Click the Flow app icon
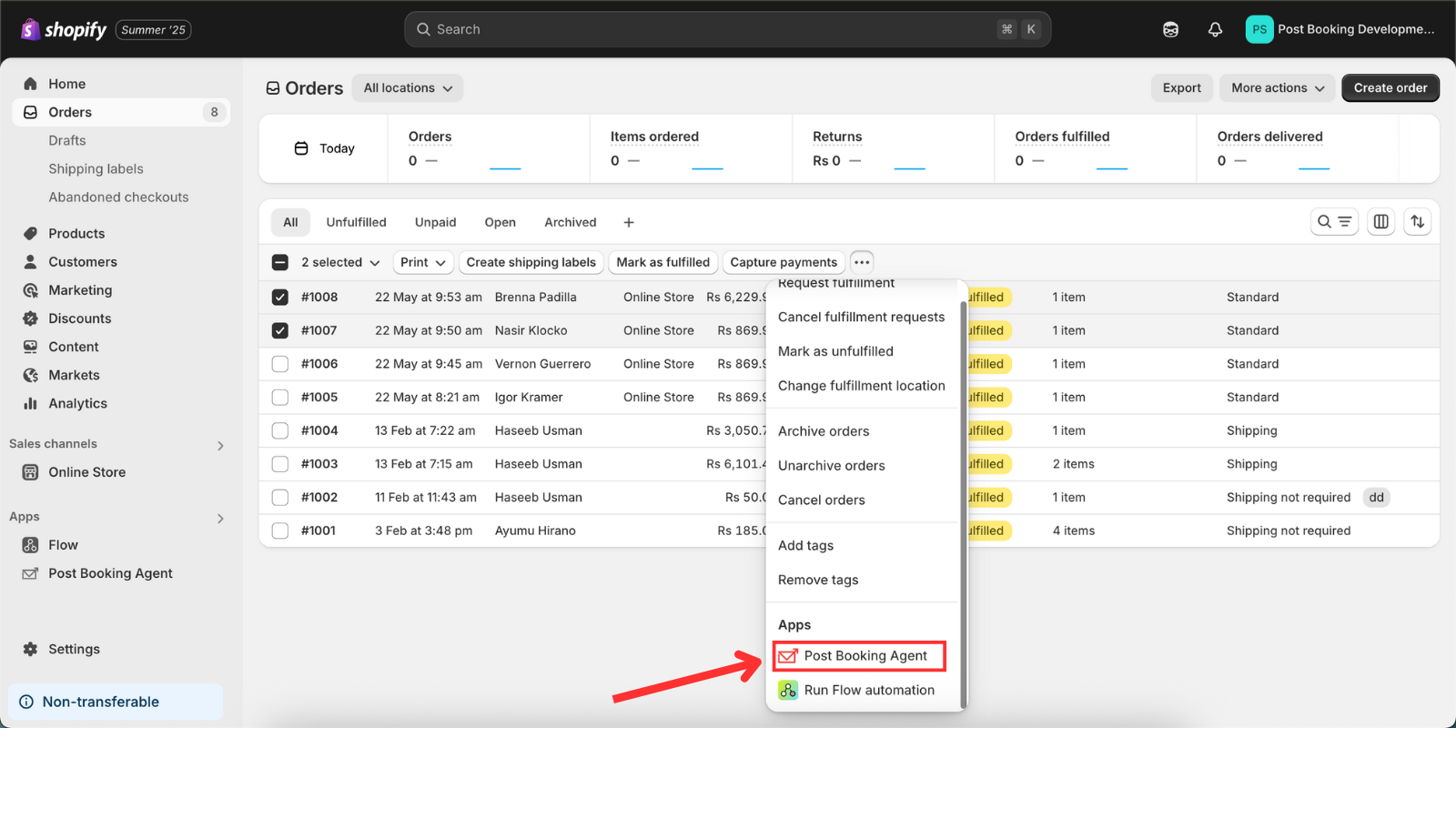The image size is (1456, 819). point(31,545)
